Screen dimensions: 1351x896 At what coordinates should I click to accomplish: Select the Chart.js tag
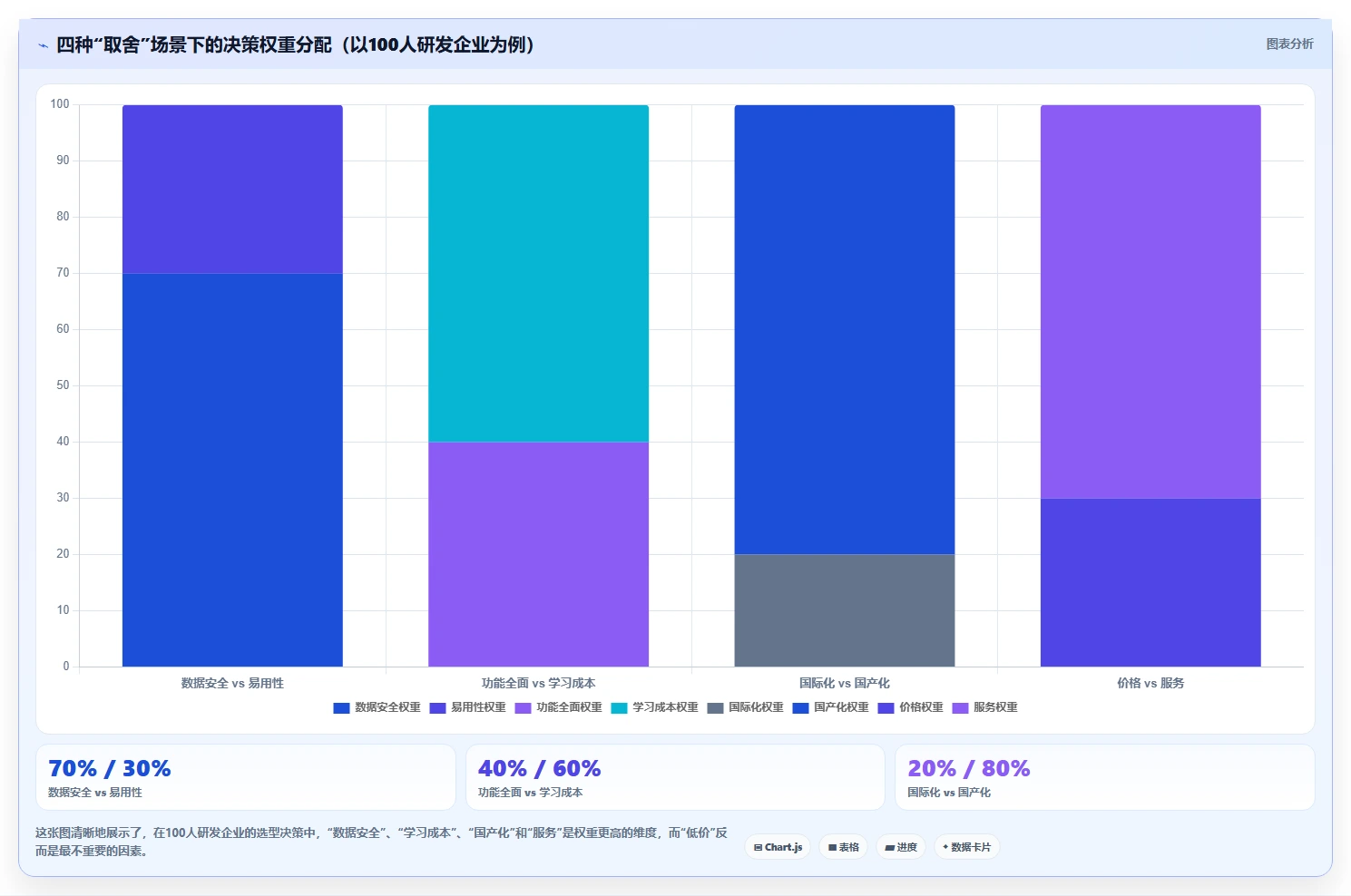pyautogui.click(x=778, y=847)
